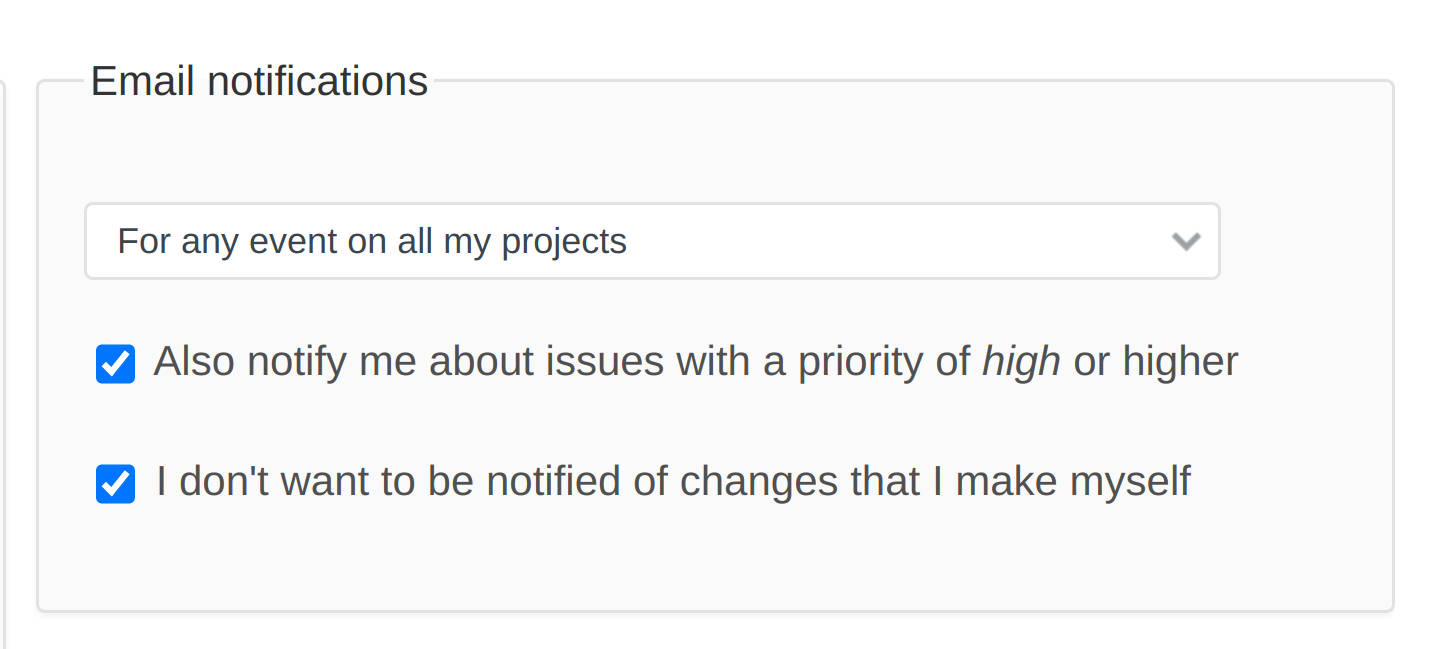Click the self-notification label text
Screen dimensions: 1431x649
pos(672,481)
